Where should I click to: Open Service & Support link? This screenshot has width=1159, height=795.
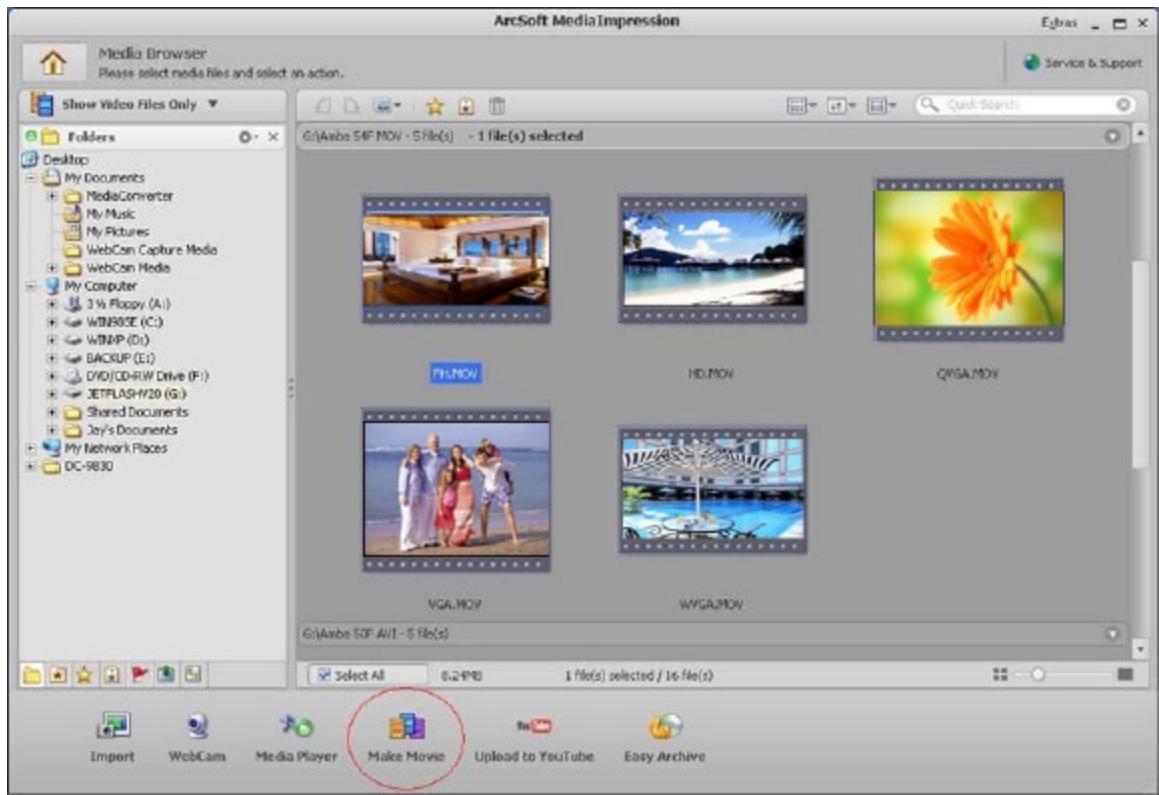pos(1082,63)
